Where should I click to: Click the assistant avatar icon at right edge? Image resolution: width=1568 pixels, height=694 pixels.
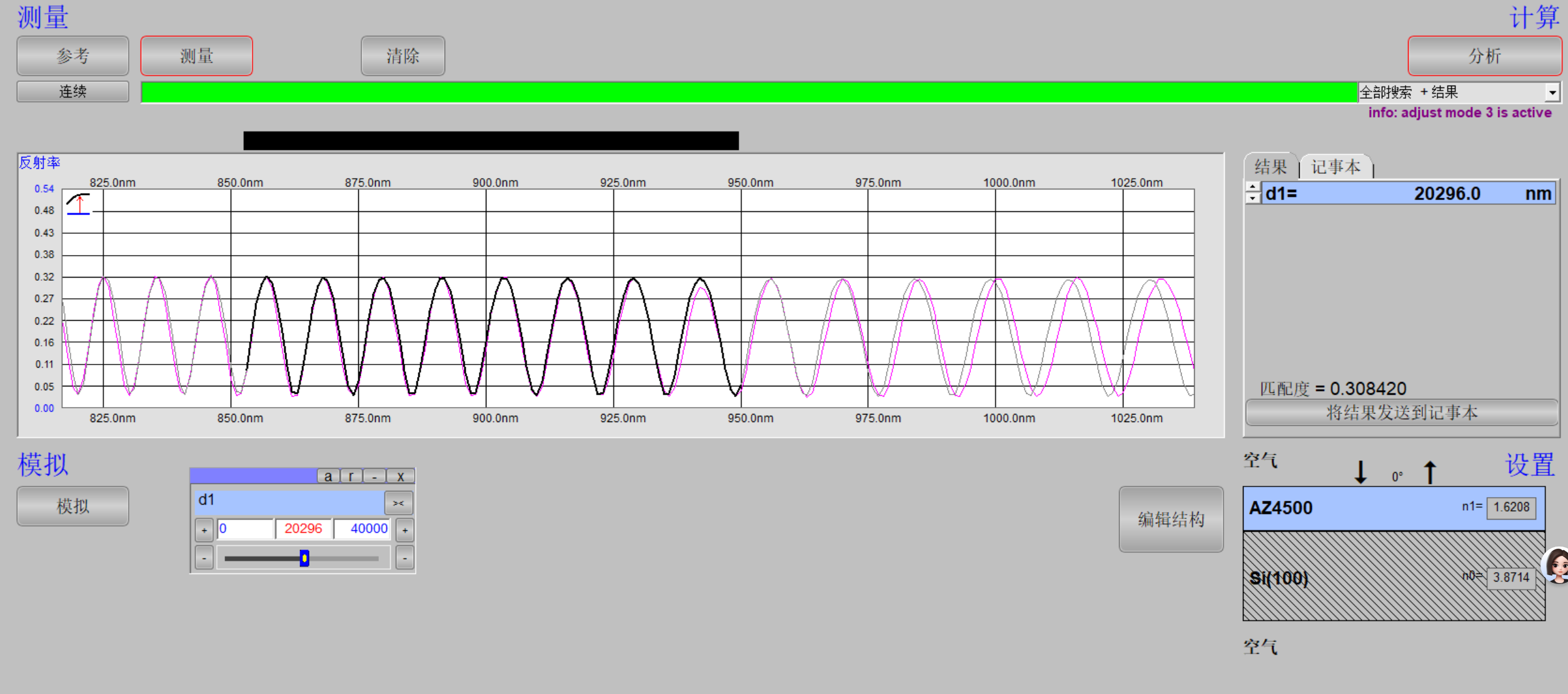tap(1557, 566)
